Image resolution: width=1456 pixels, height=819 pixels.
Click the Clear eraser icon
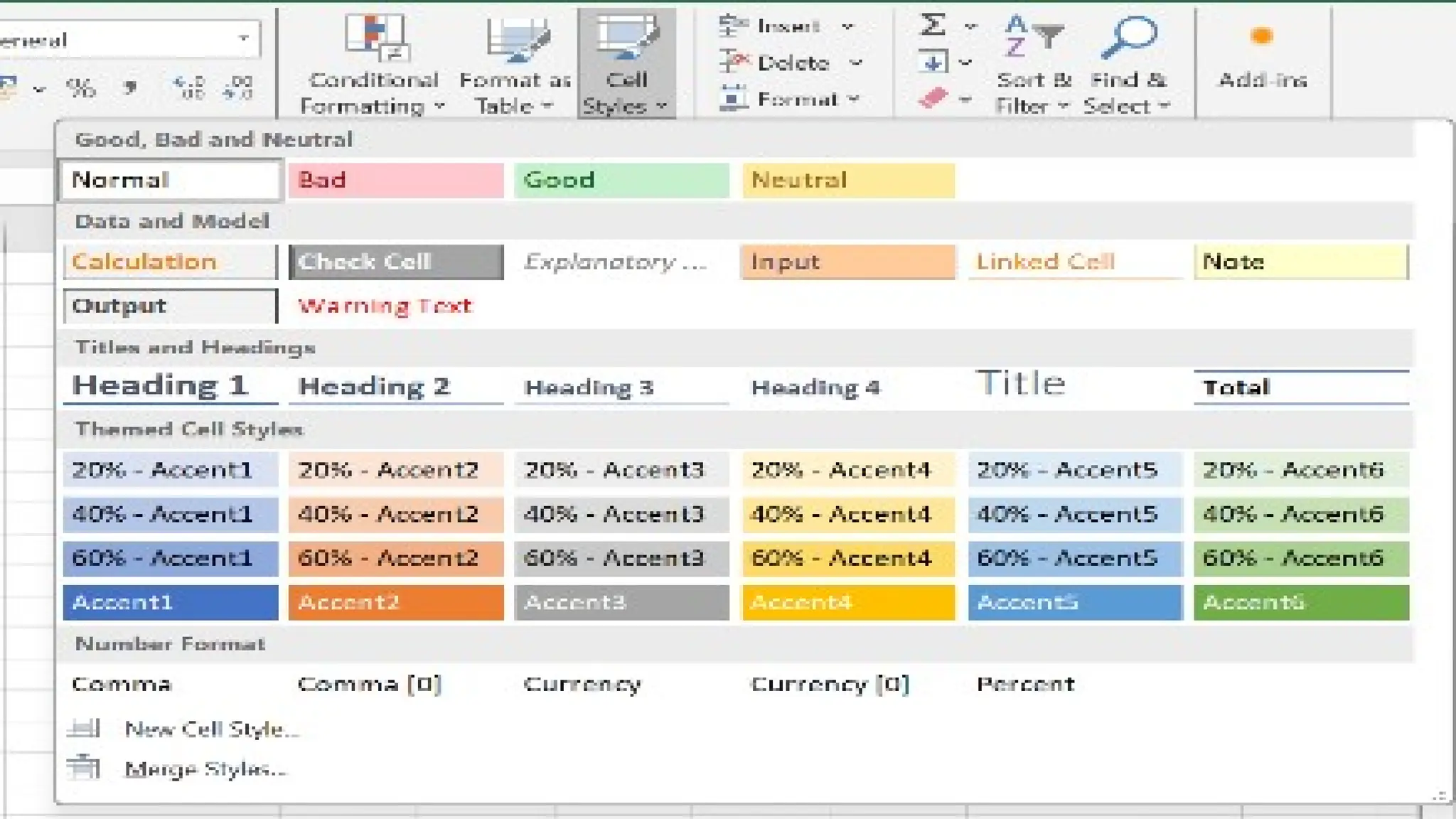pyautogui.click(x=933, y=98)
